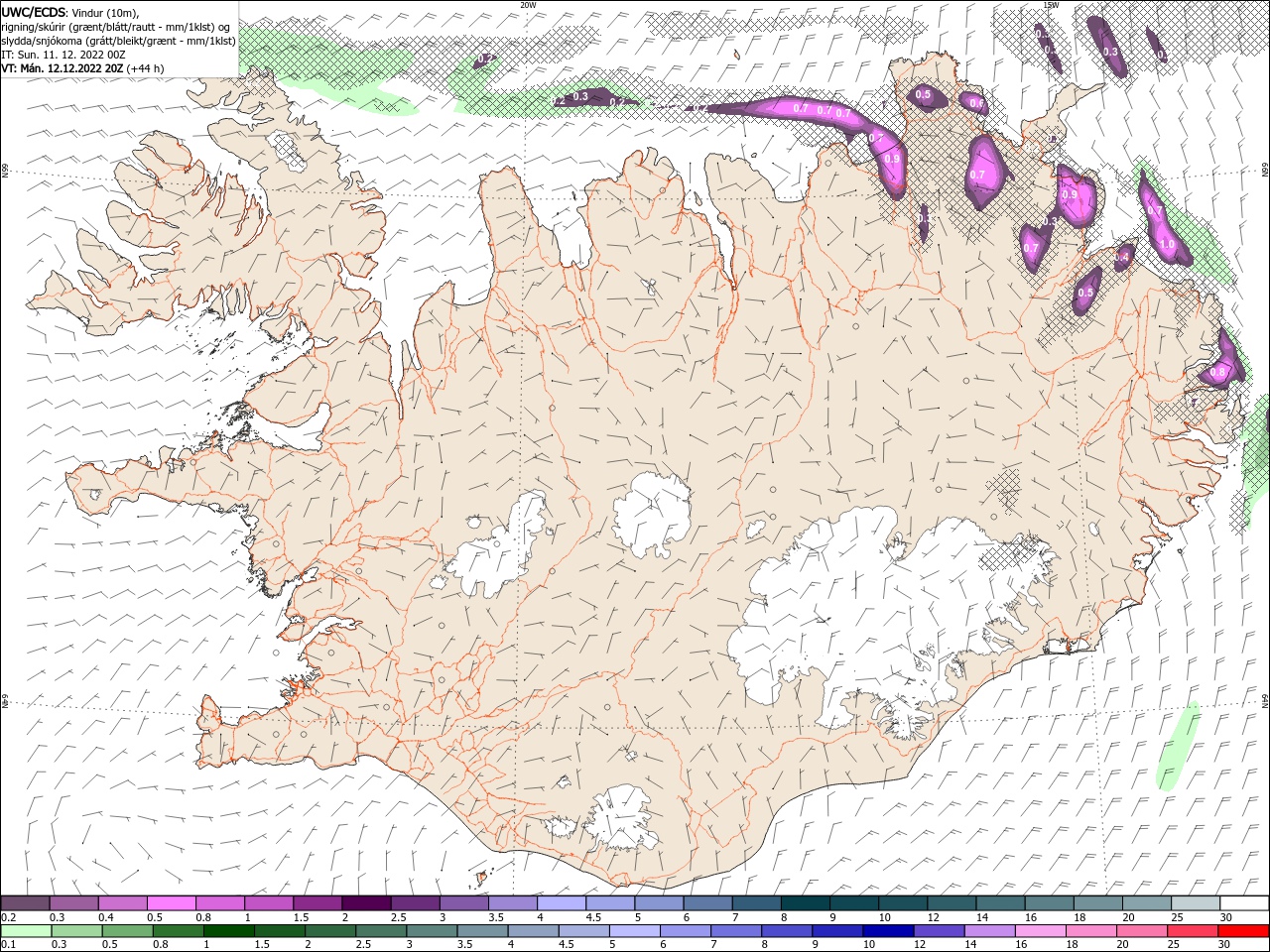Click the '15W' longitude label at the top edge
The height and width of the screenshot is (952, 1270).
tap(1050, 5)
